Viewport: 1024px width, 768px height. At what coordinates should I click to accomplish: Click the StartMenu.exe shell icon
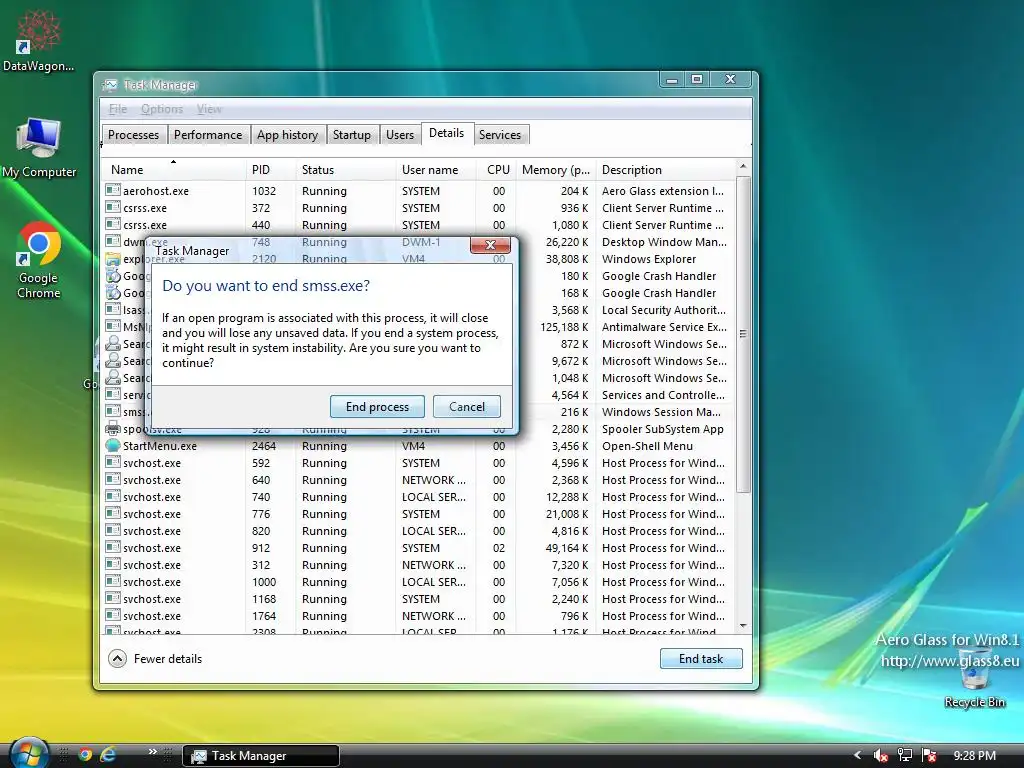pos(113,445)
